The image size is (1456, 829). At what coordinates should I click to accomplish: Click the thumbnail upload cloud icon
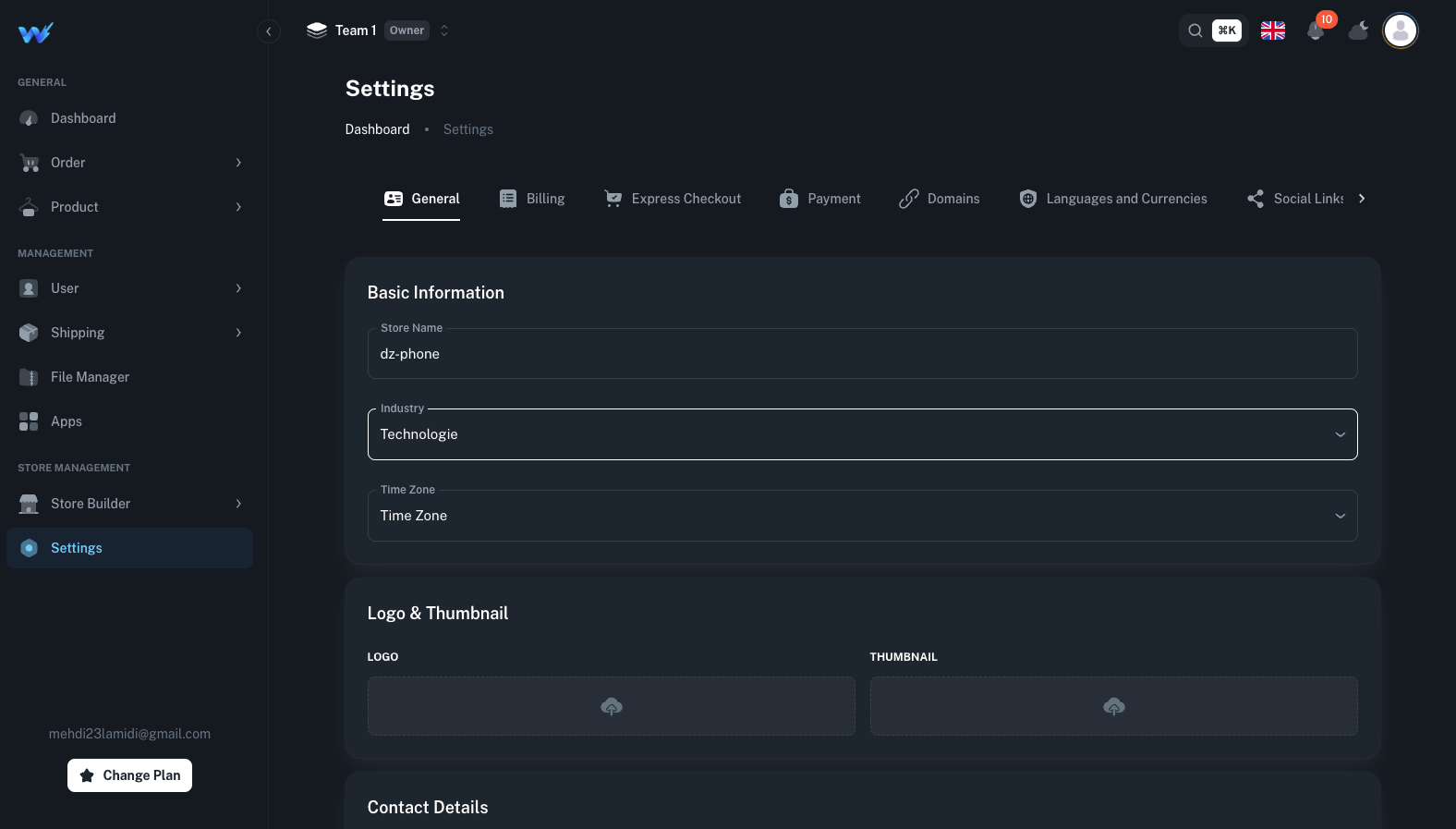[x=1113, y=706]
